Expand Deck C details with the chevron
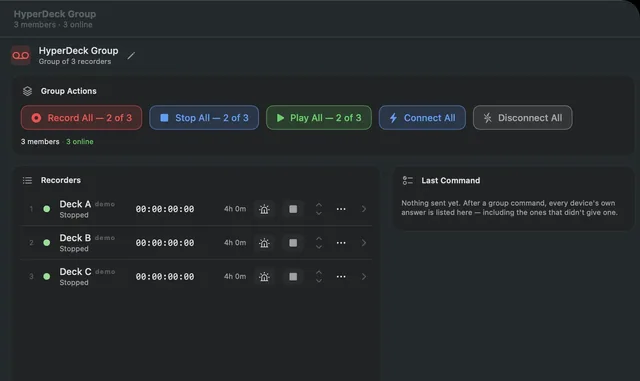The height and width of the screenshot is (381, 640). tap(364, 277)
